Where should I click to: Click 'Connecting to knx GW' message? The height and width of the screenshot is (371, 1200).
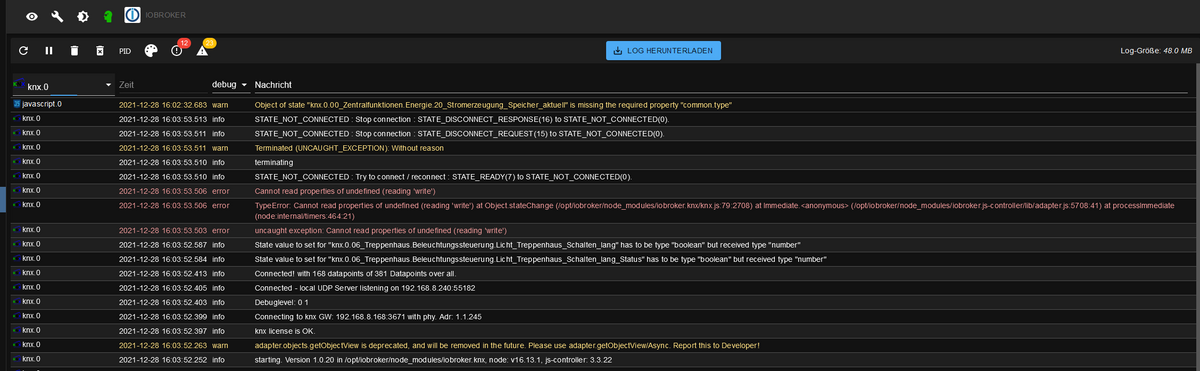click(368, 317)
